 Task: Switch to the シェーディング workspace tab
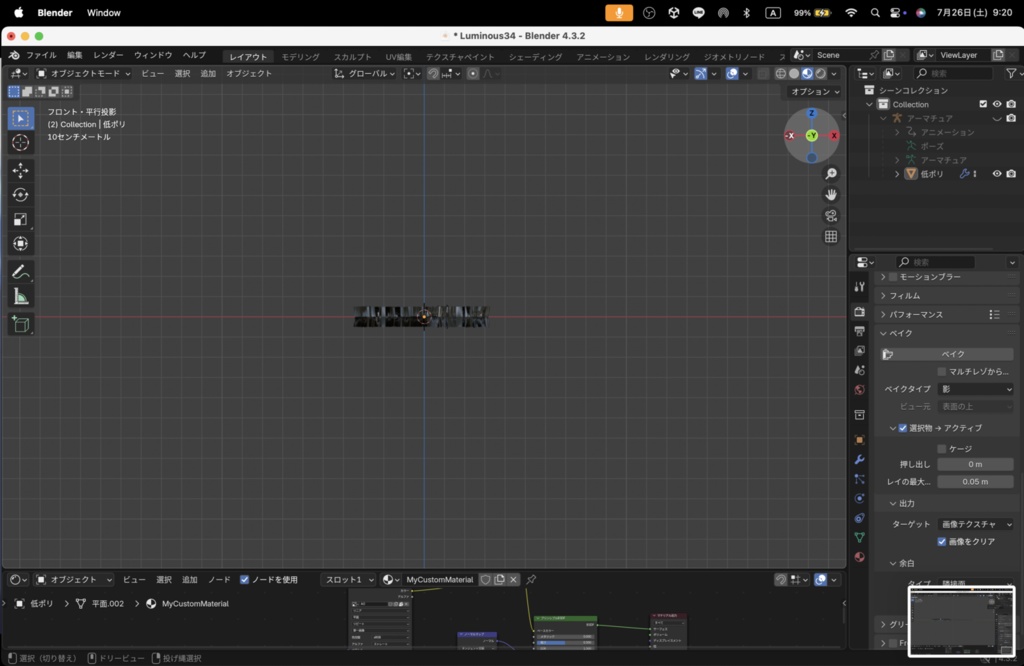click(535, 57)
